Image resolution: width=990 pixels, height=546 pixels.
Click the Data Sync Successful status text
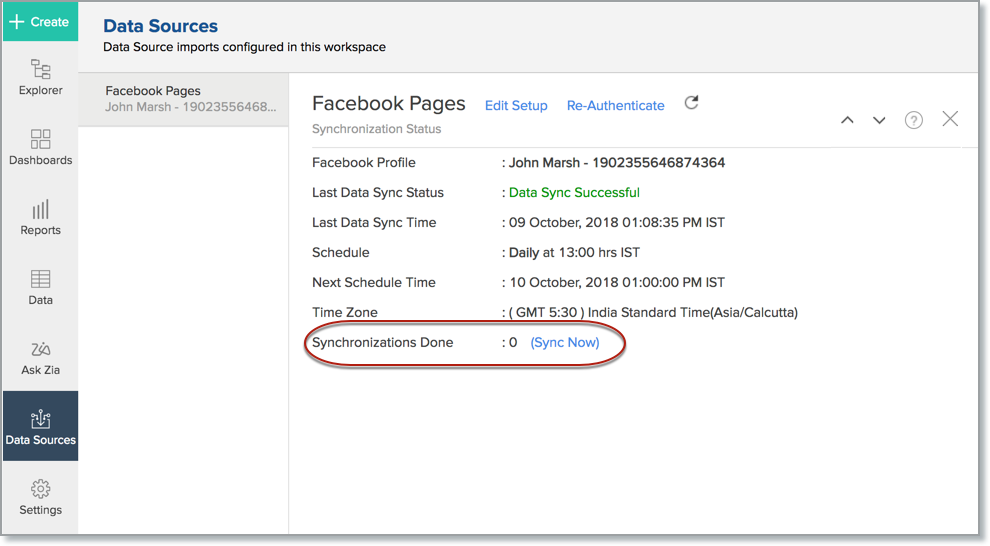(x=575, y=193)
